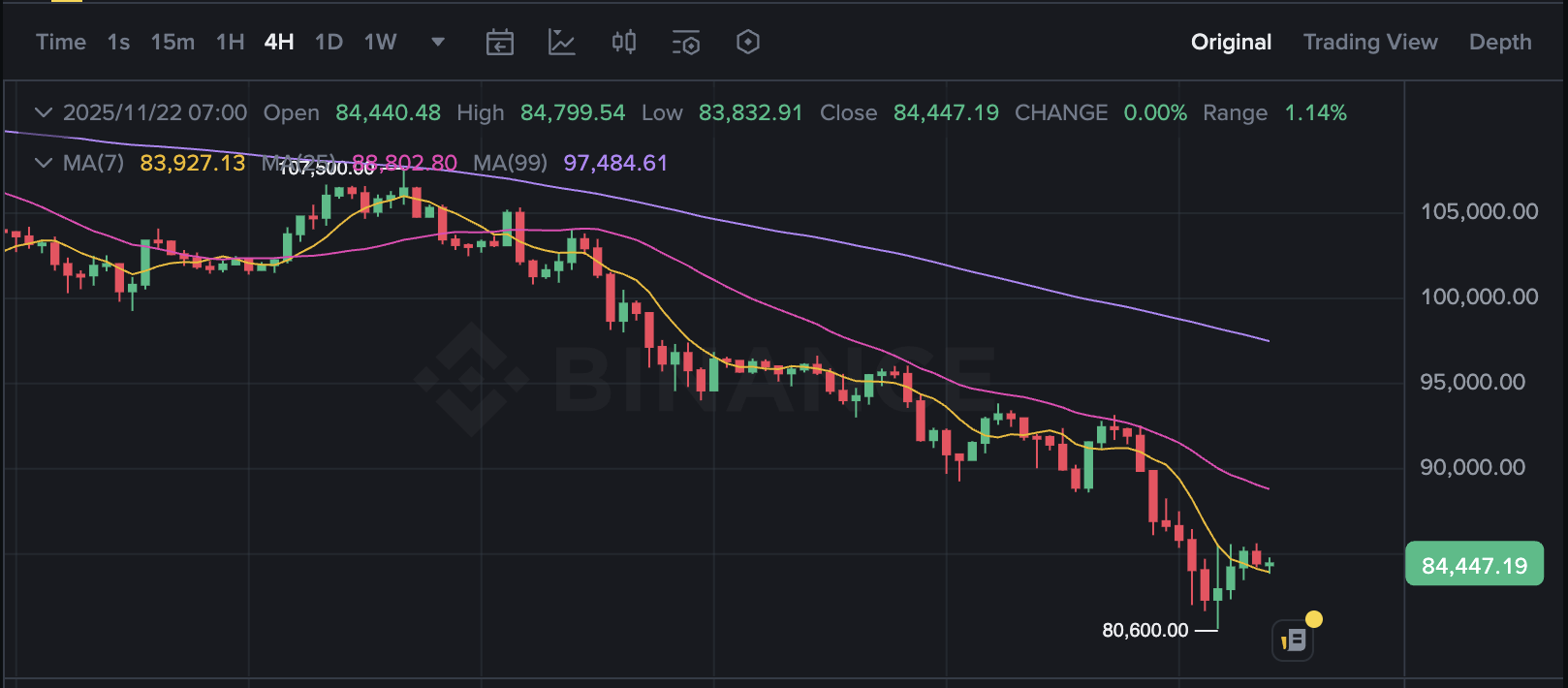This screenshot has height=688, width=1568.
Task: Click the green 84,447.19 current price label
Action: [1474, 565]
